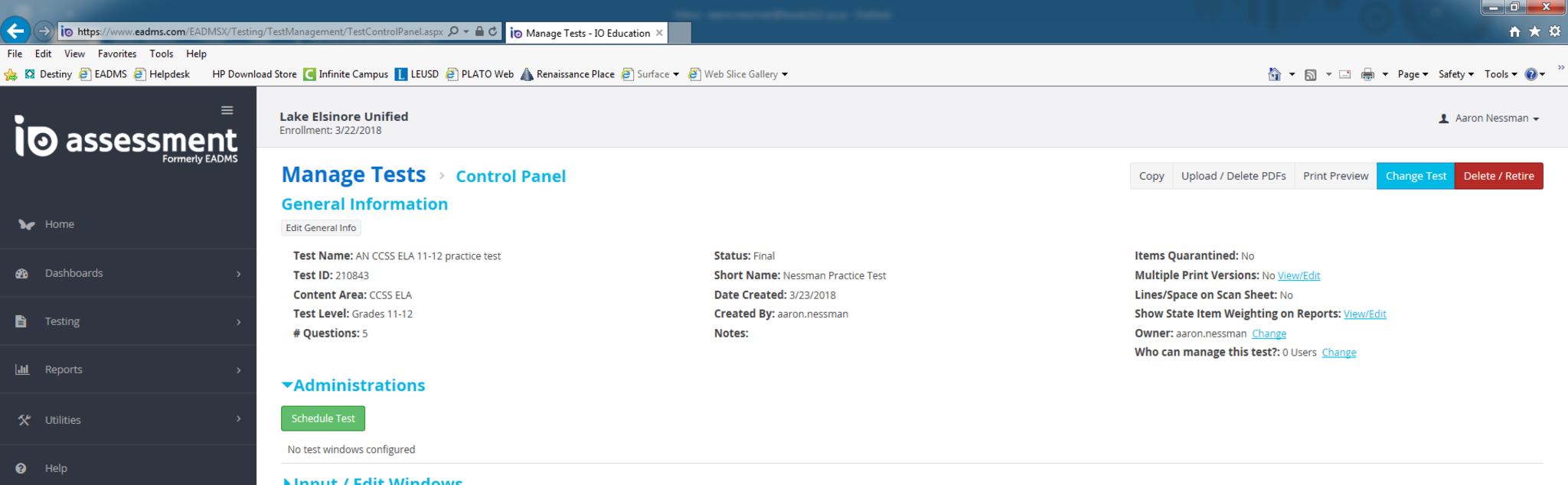Click the browser back arrow button
1568x485 pixels.
(15, 31)
